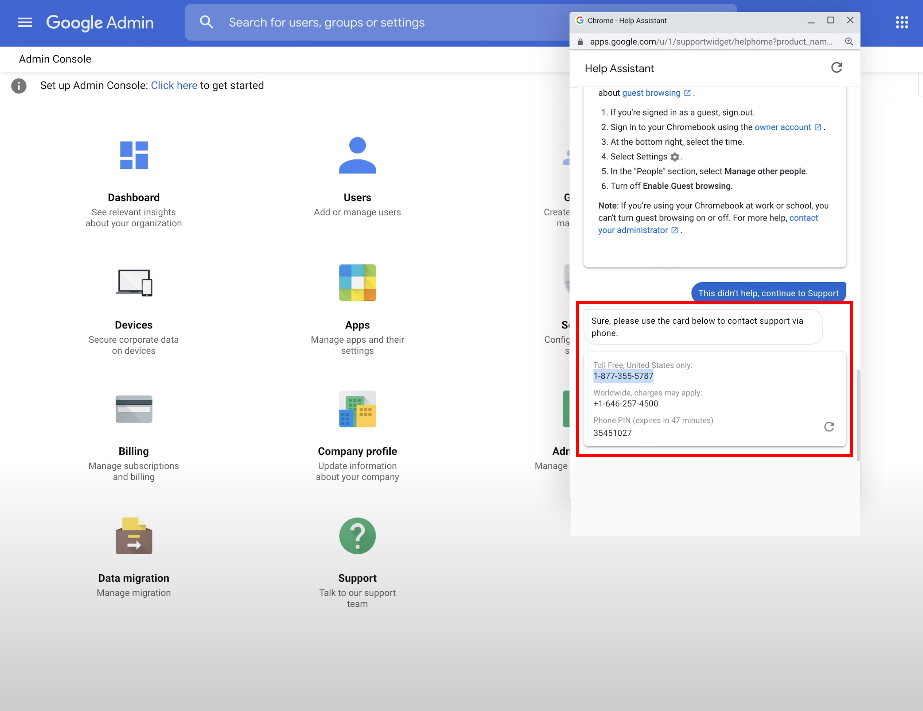
Task: Click the search field for users or groups
Action: tap(380, 22)
